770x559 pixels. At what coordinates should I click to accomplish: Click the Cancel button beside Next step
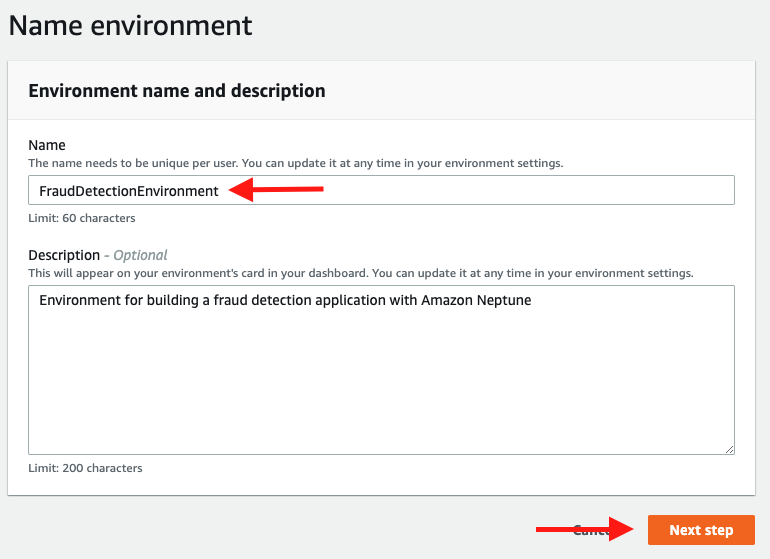(591, 530)
